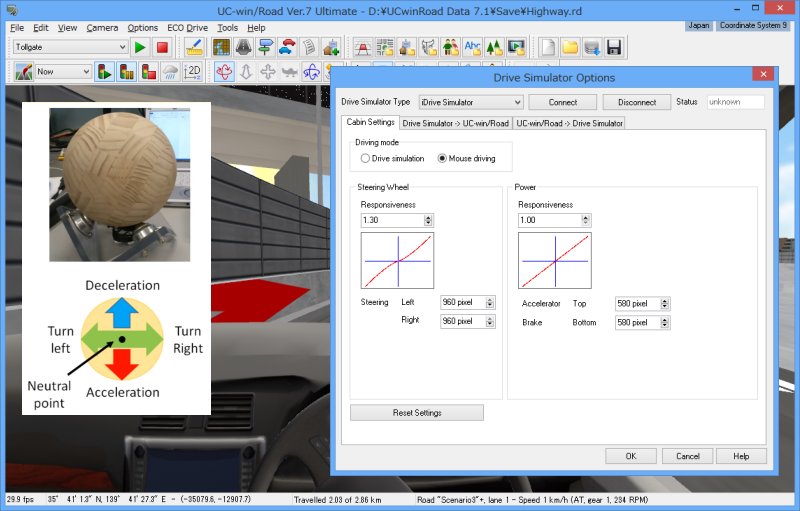Adjust Steering Left pixel spinner
800x511 pixels.
[490, 302]
